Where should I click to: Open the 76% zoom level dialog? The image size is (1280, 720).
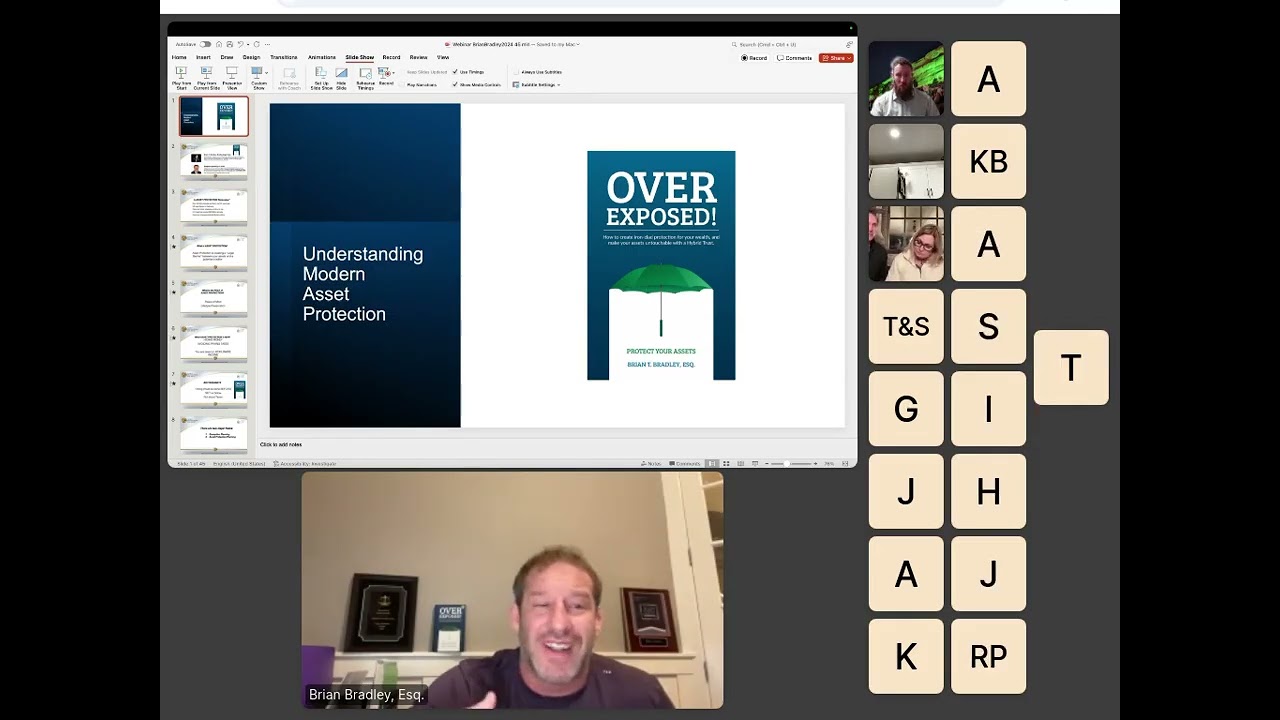[x=829, y=464]
